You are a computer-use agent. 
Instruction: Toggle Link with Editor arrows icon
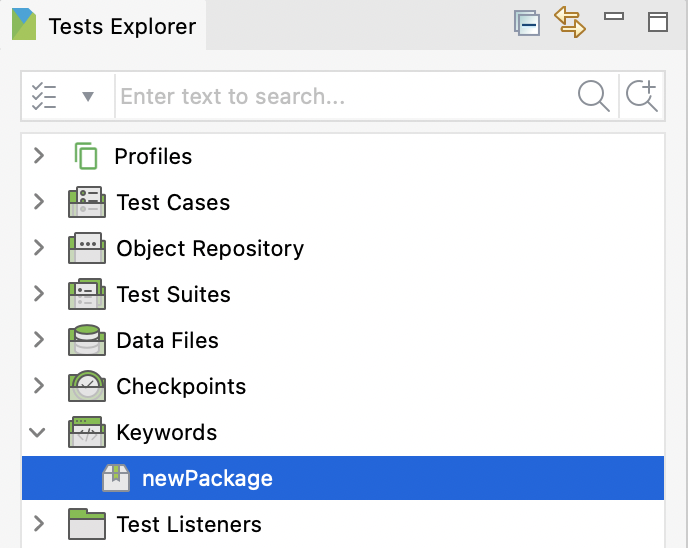(x=570, y=22)
